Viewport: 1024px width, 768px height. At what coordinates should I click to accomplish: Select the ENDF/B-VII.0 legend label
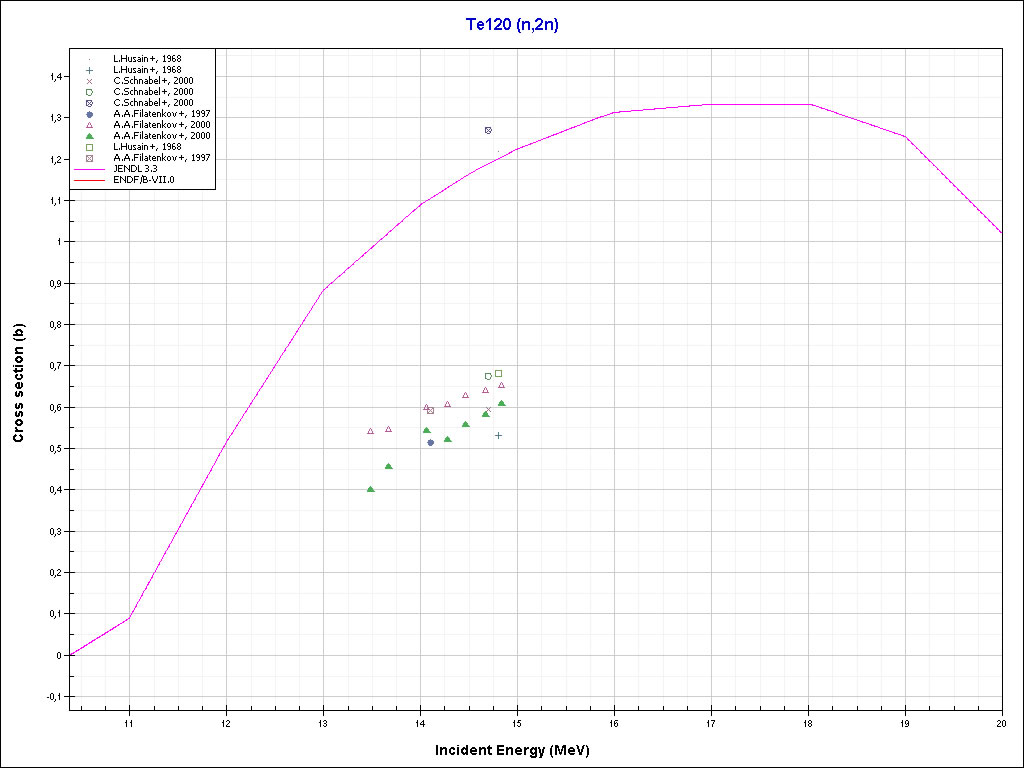click(x=144, y=180)
